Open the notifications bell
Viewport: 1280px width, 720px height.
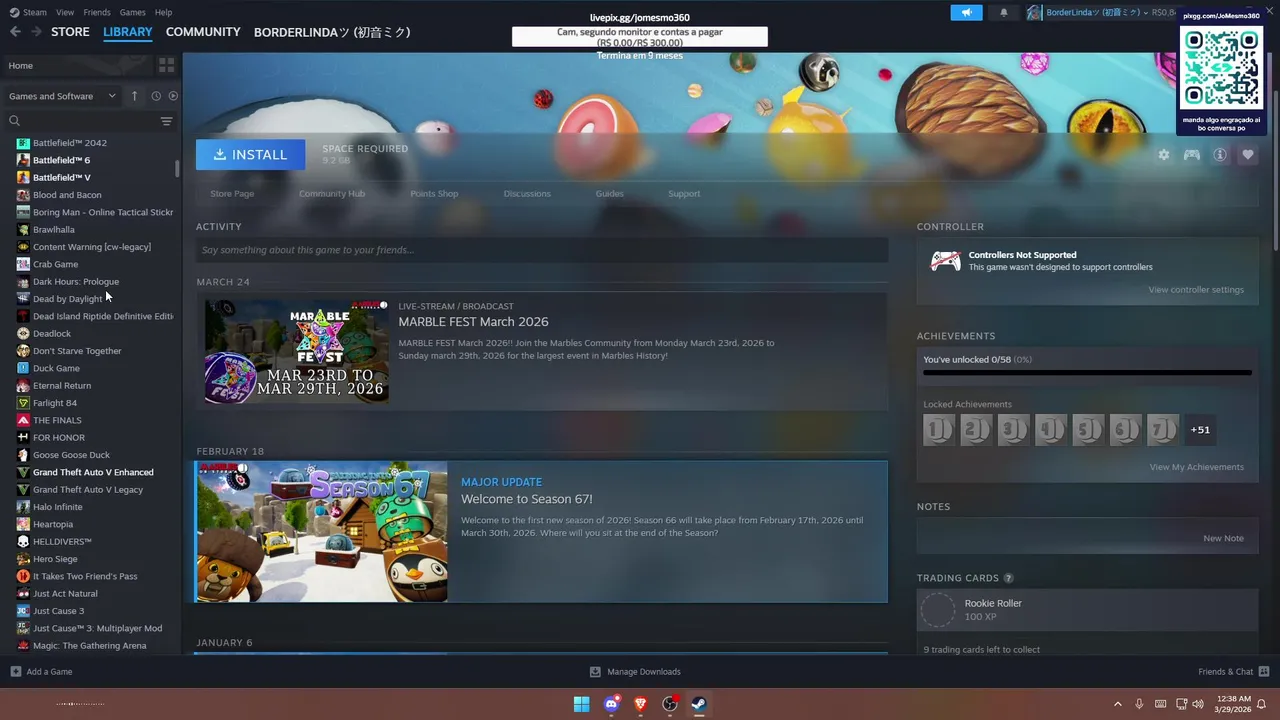1004,13
